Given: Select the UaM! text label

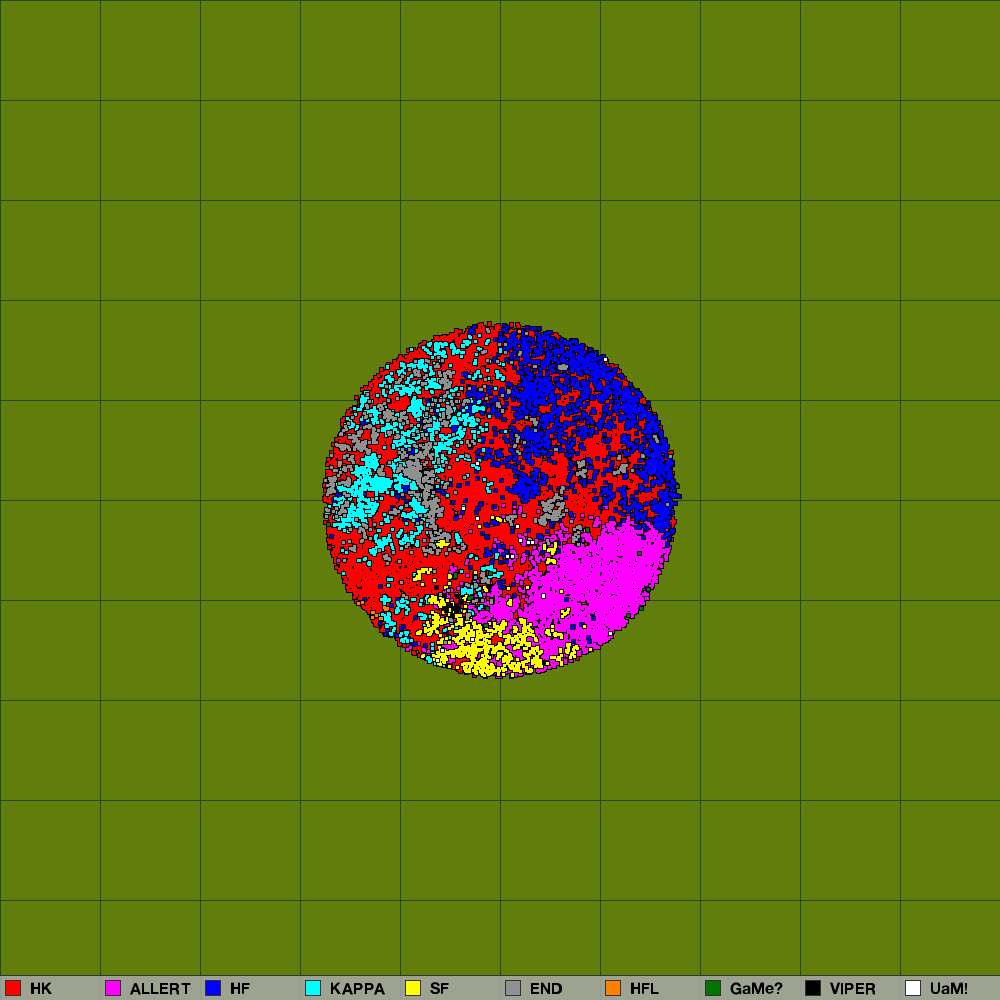Looking at the screenshot, I should [x=949, y=989].
